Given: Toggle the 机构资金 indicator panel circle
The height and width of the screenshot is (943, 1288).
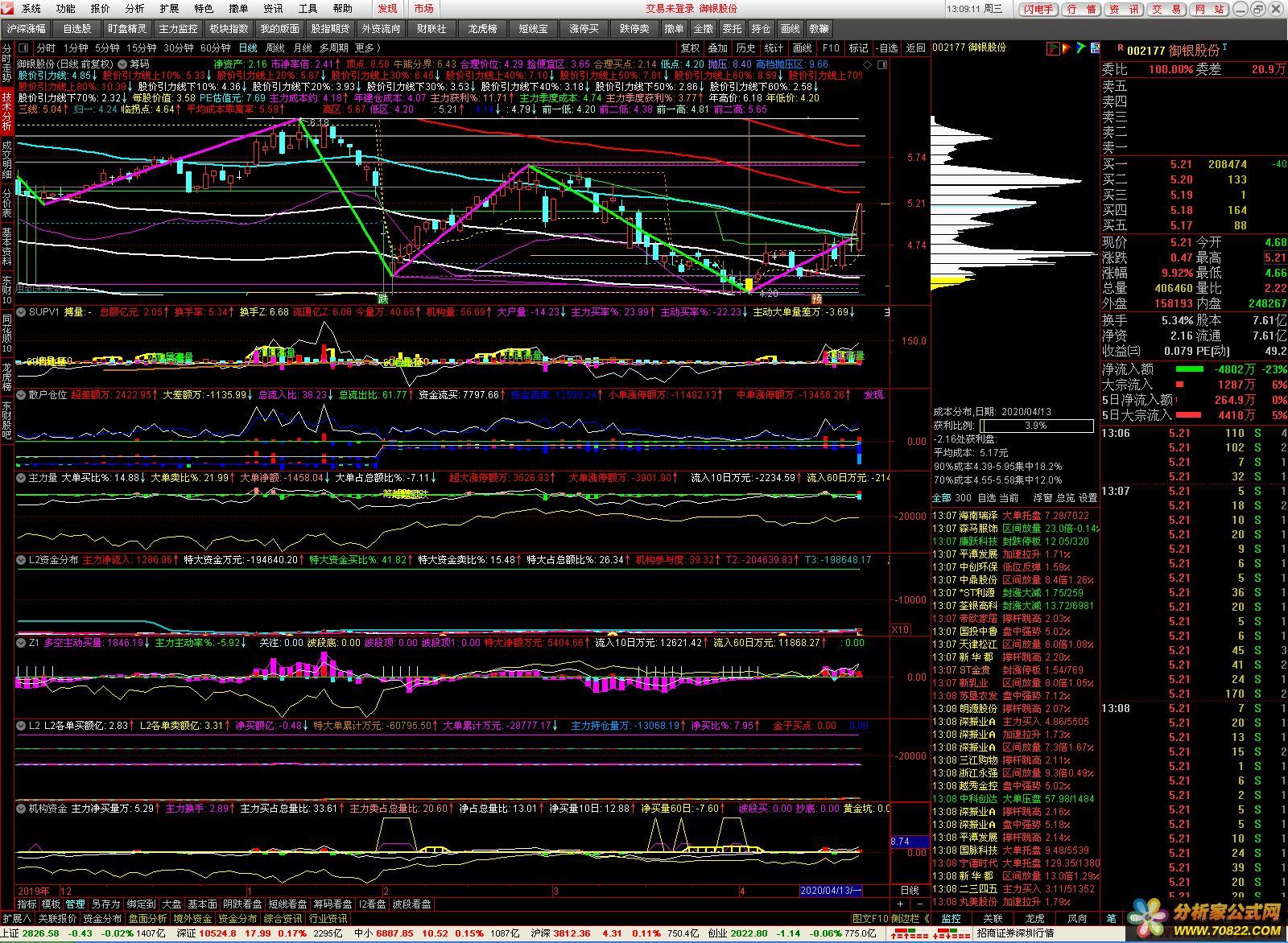Looking at the screenshot, I should point(22,809).
